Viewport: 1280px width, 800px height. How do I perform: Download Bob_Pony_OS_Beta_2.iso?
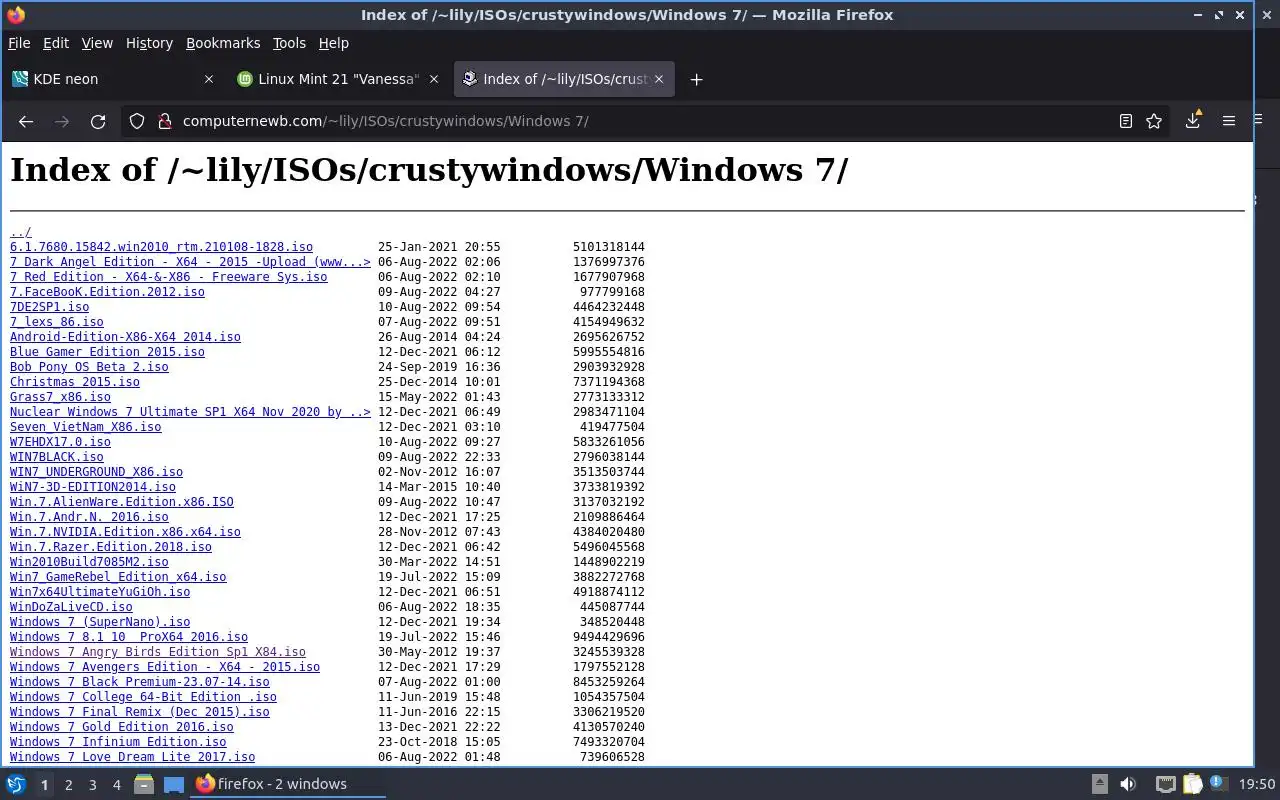coord(89,367)
